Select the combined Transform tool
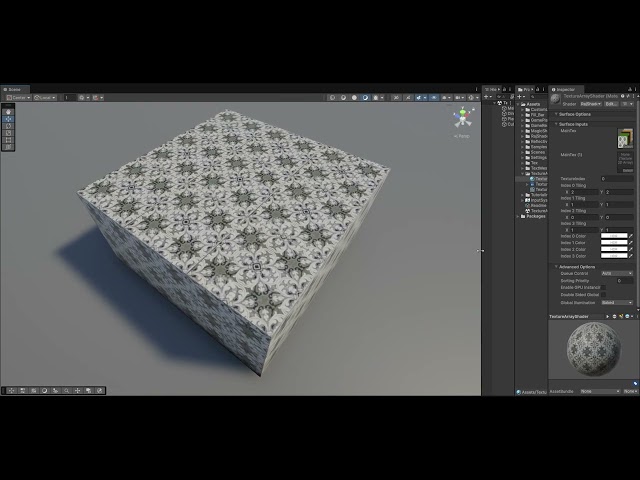 pyautogui.click(x=8, y=147)
